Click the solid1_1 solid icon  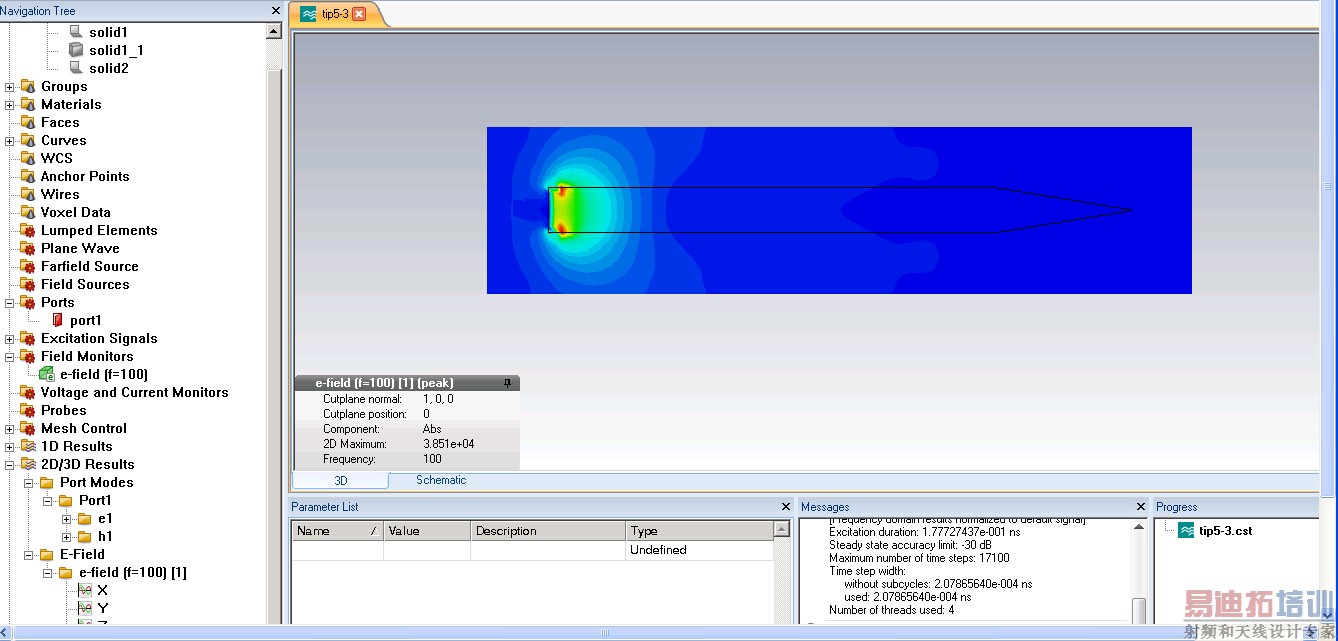pos(76,49)
